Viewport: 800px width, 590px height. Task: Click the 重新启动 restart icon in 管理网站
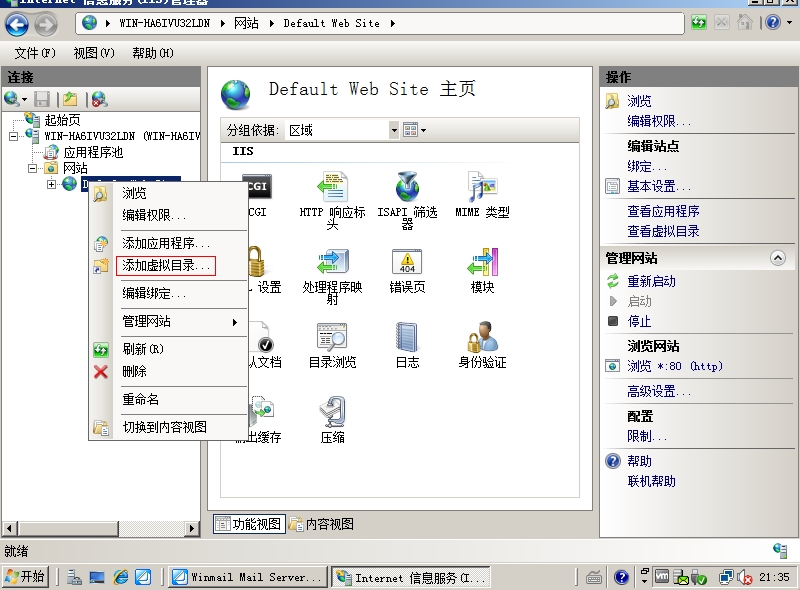(x=612, y=281)
